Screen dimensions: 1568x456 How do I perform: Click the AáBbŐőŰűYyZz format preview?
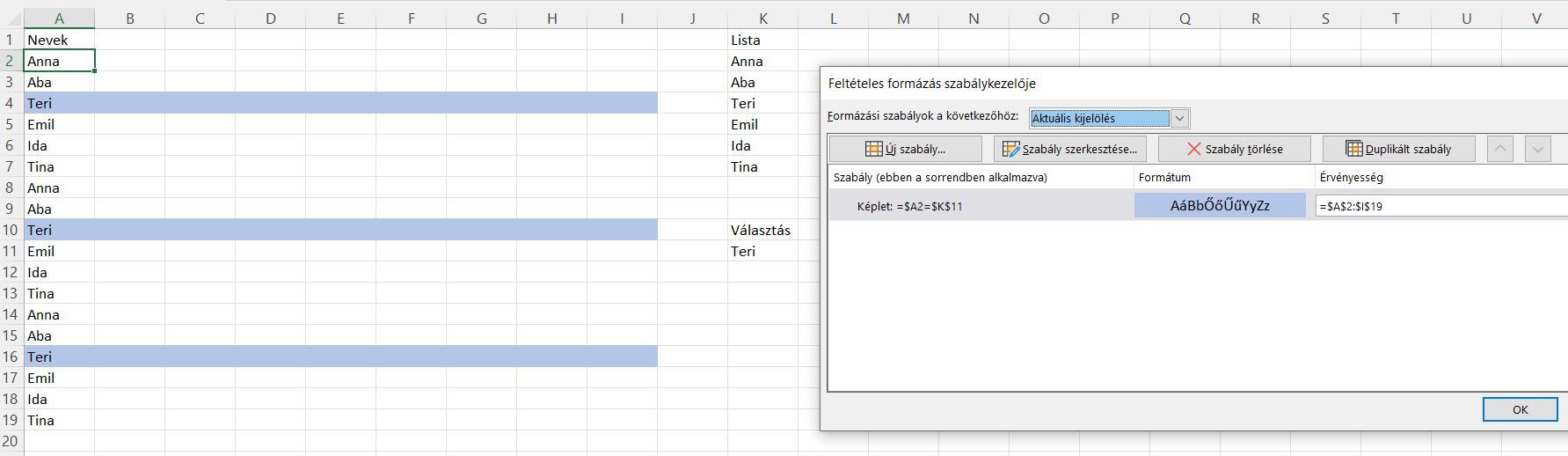[1220, 206]
